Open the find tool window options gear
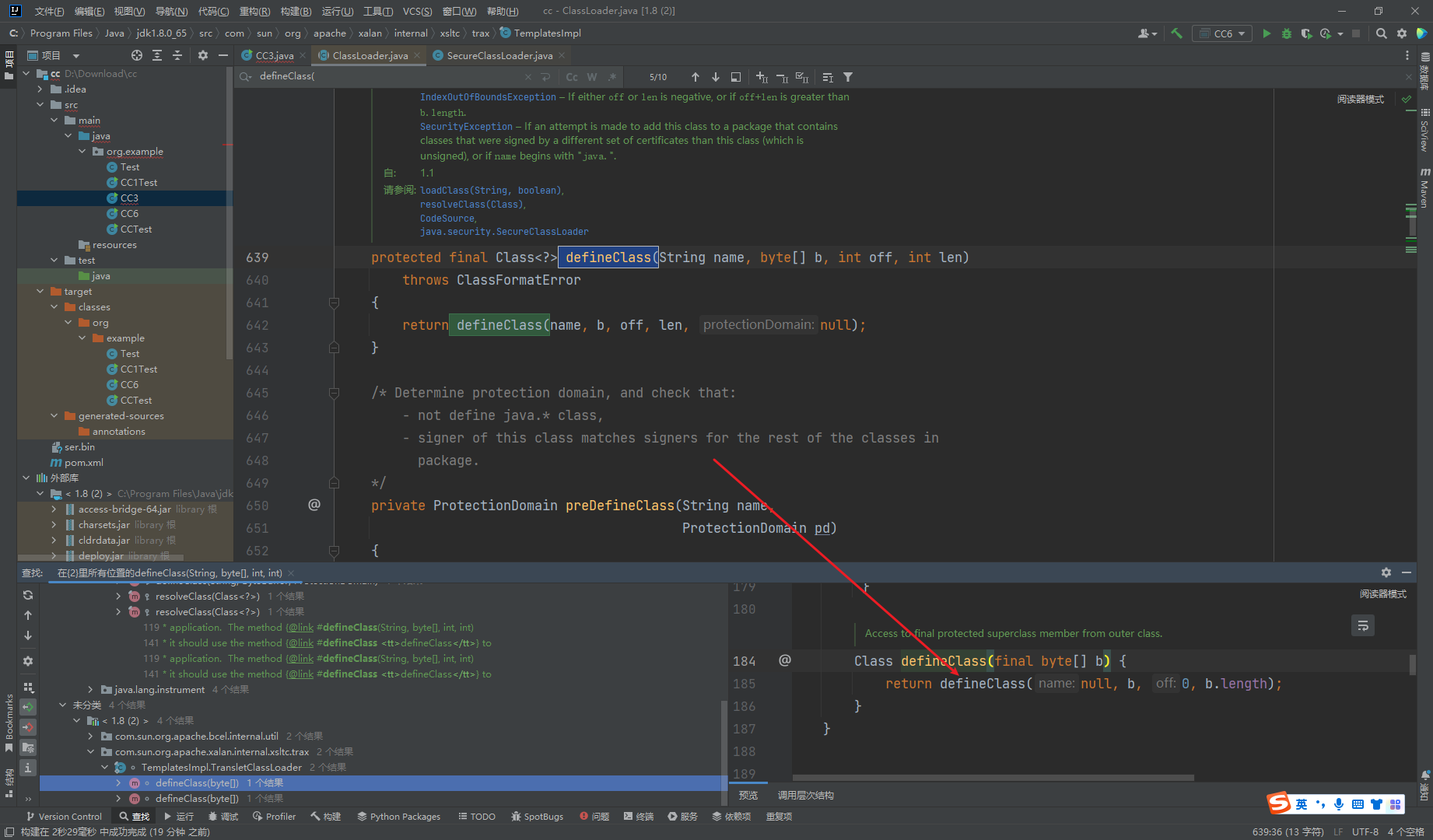The width and height of the screenshot is (1433, 840). (1386, 572)
